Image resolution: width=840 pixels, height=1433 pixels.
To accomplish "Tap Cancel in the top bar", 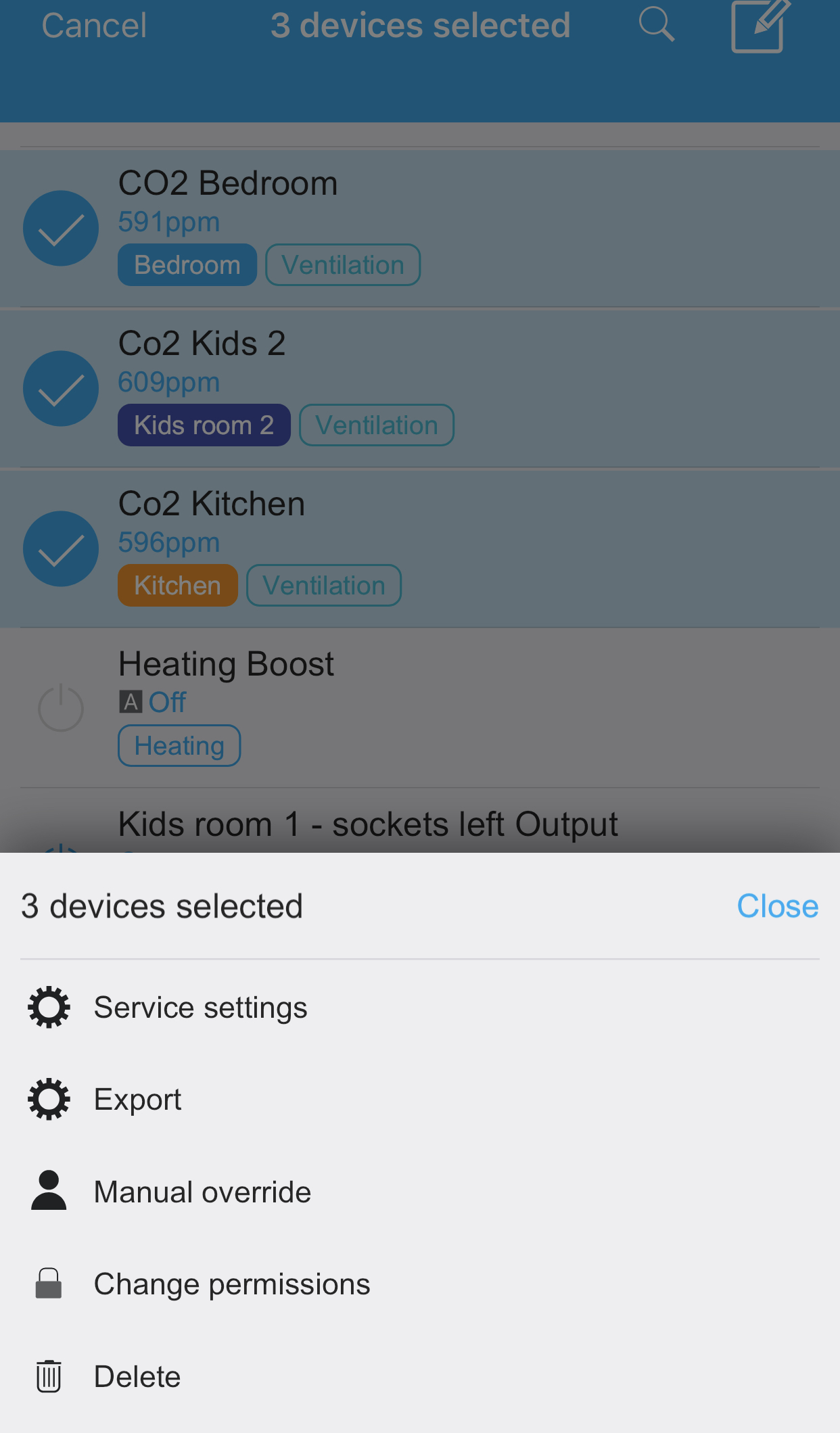I will pos(93,25).
